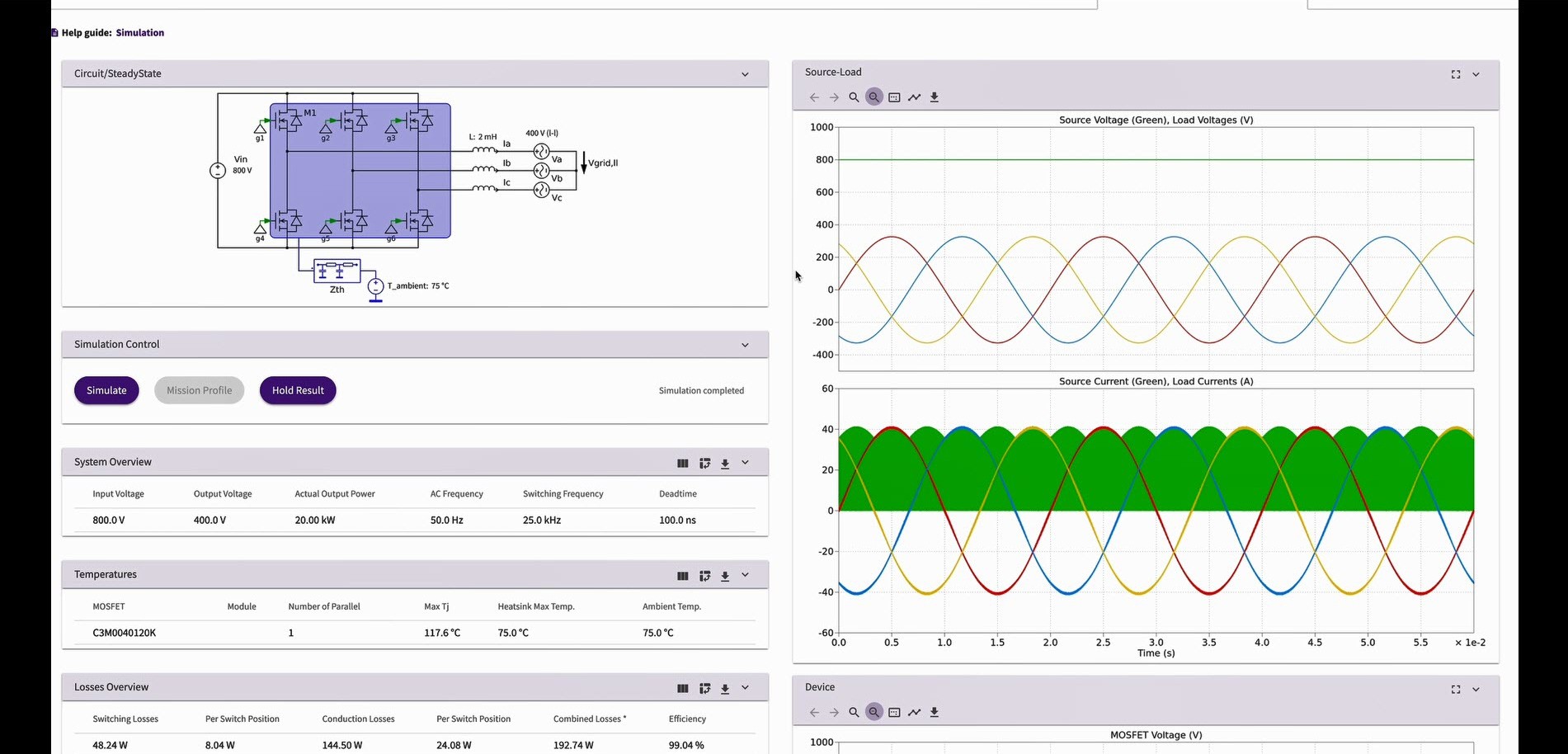Toggle the active zoom-out tool off
The image size is (1568, 754).
tap(873, 97)
